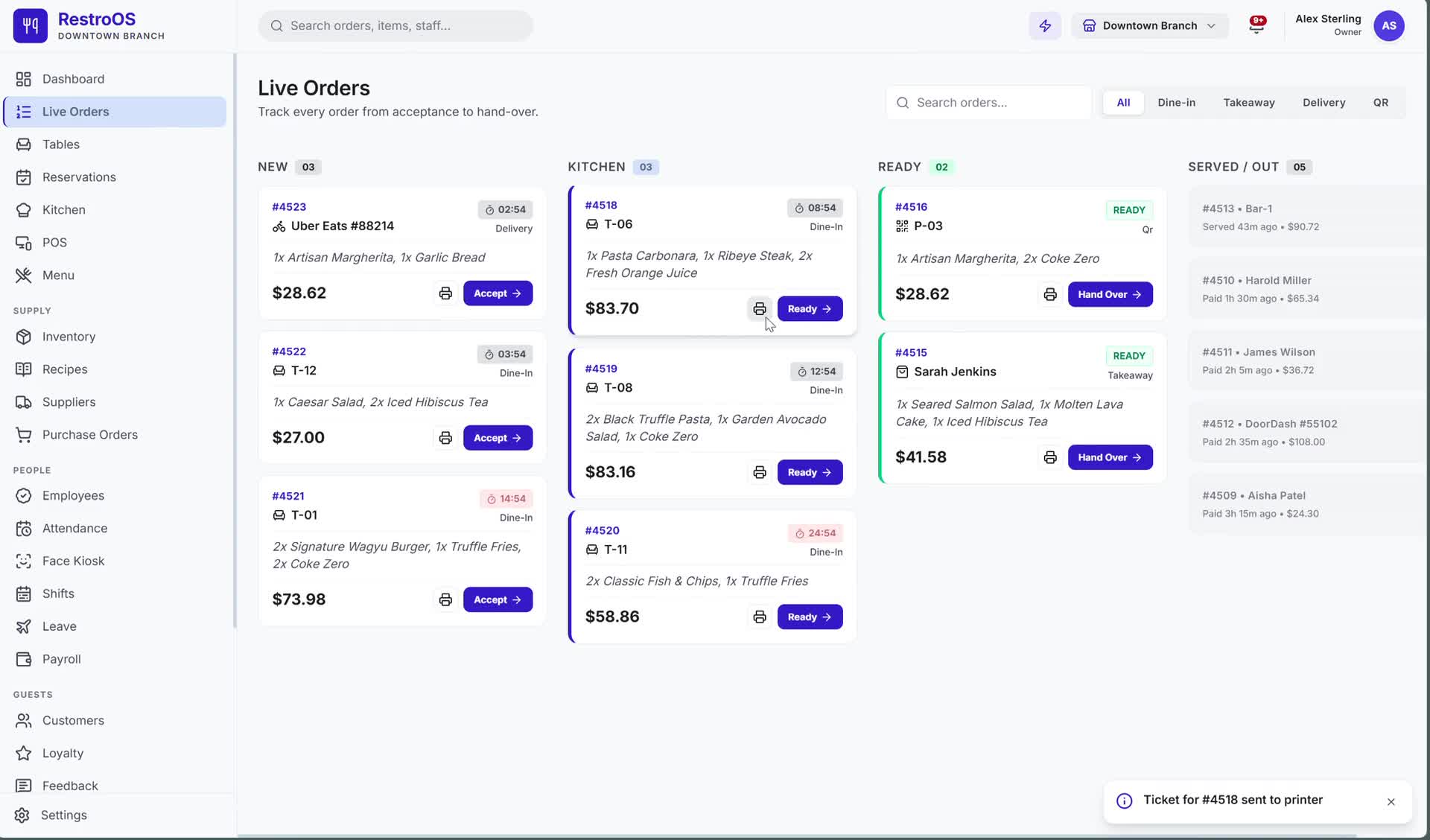Open the Kitchen sidebar item
The width and height of the screenshot is (1430, 840).
(115, 210)
